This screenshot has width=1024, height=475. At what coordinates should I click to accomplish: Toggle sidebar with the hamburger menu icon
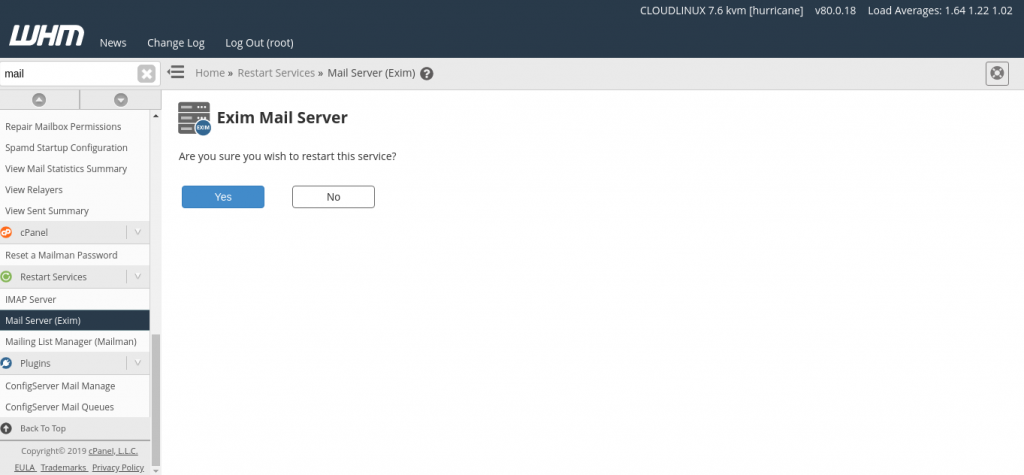176,72
